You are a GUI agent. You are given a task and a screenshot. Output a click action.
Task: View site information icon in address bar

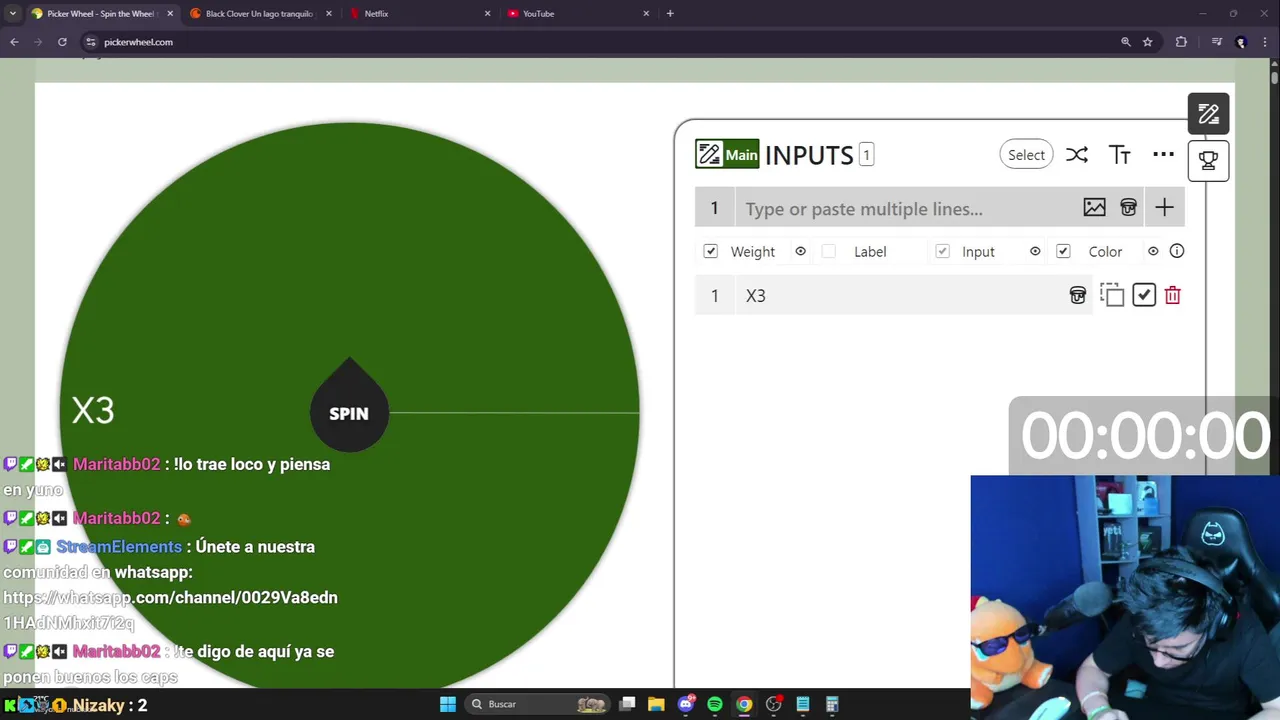pos(91,42)
